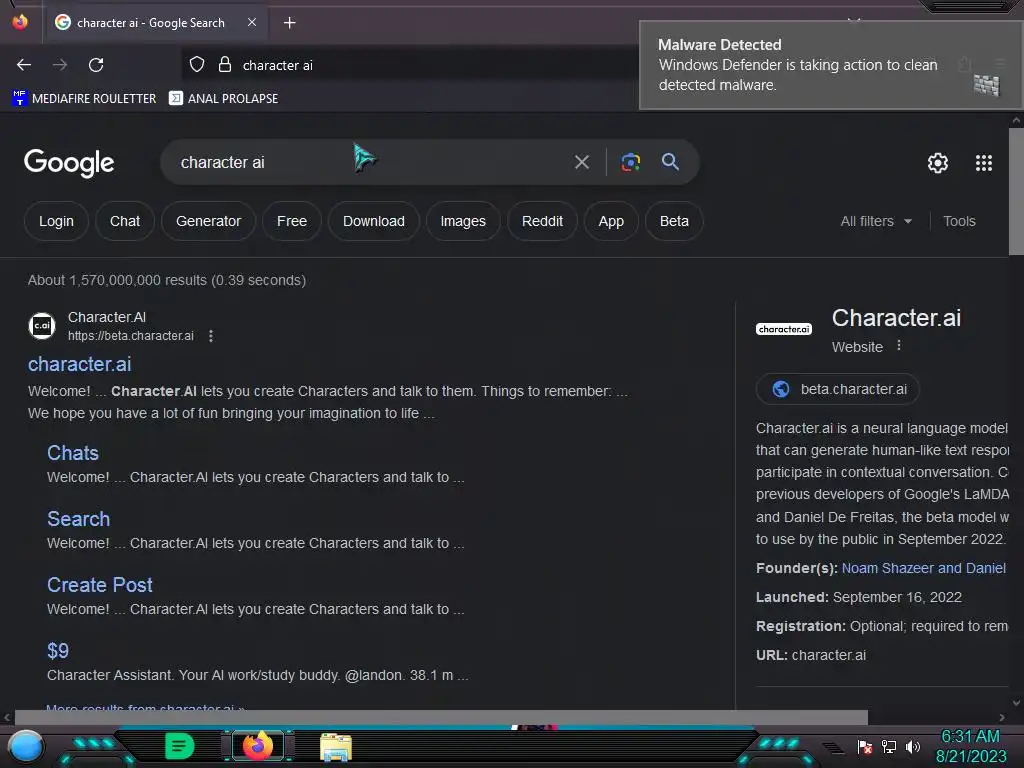Click the volume speaker tray icon
The width and height of the screenshot is (1024, 768).
(913, 747)
